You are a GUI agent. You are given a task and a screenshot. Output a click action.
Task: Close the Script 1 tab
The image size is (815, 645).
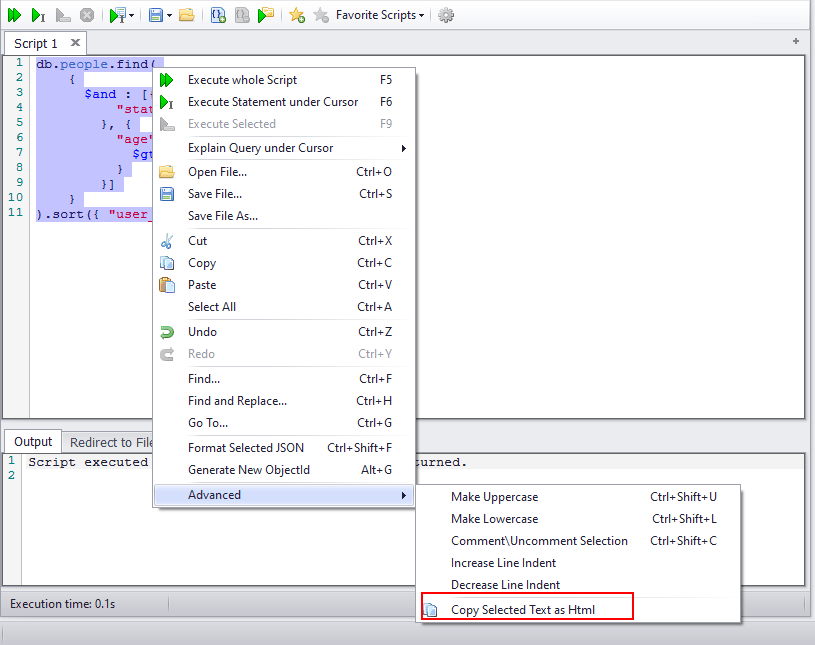[75, 43]
